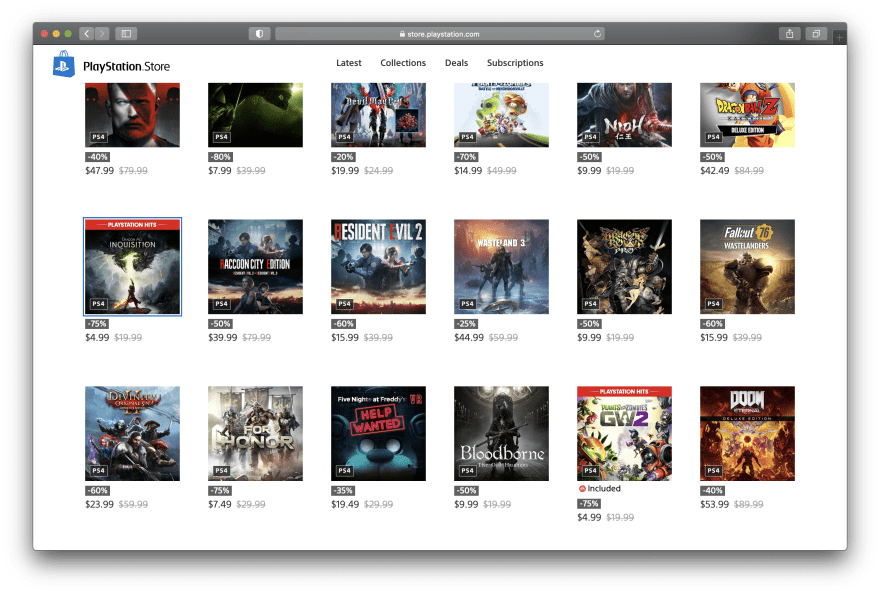This screenshot has height=594, width=880.
Task: Open the Dragon Ball Z Deluxe Edition thumbnail
Action: pos(748,115)
